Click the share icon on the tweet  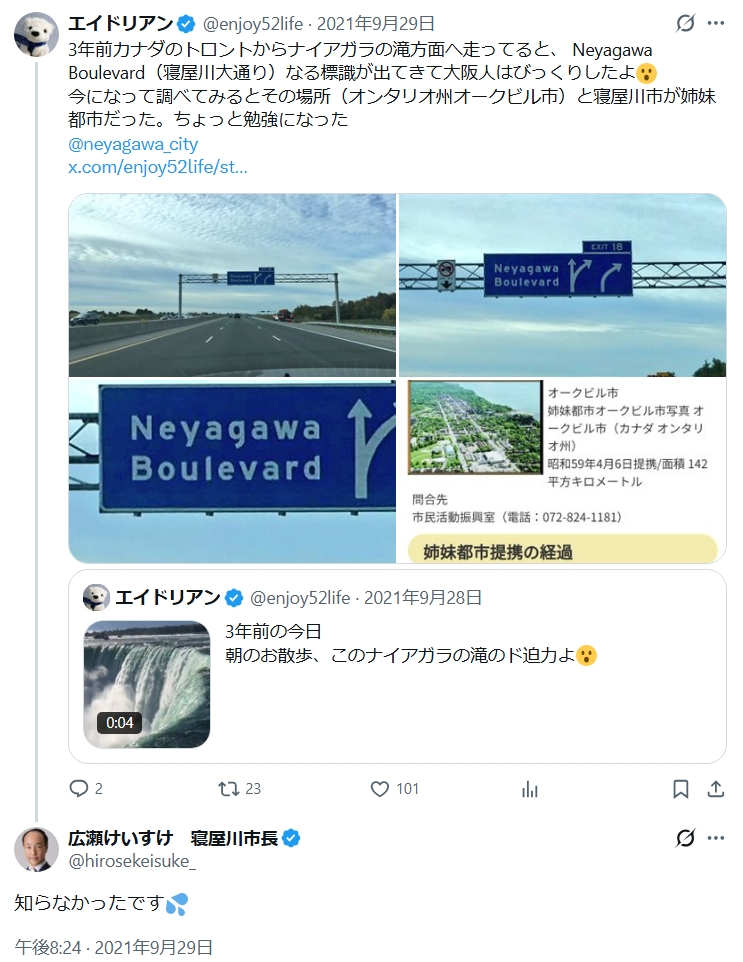click(x=715, y=789)
